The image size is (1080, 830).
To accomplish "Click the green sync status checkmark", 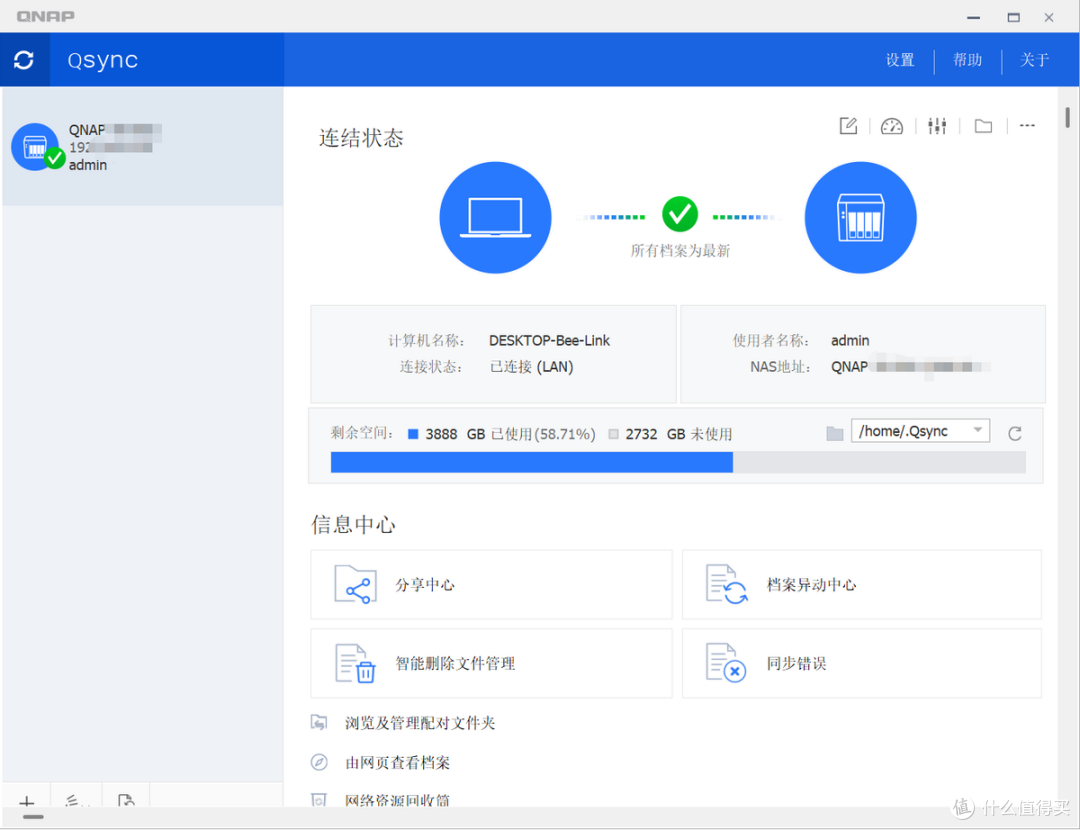I will point(680,214).
